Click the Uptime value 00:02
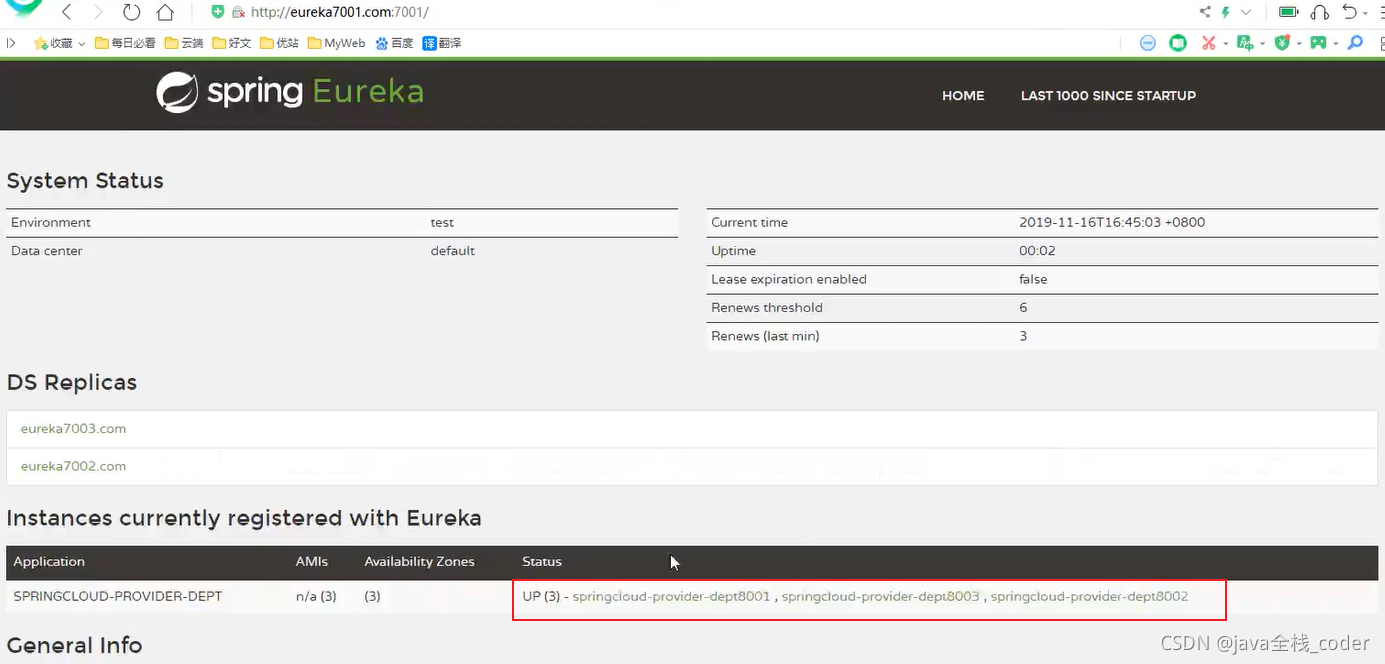This screenshot has height=664, width=1385. [x=1037, y=251]
